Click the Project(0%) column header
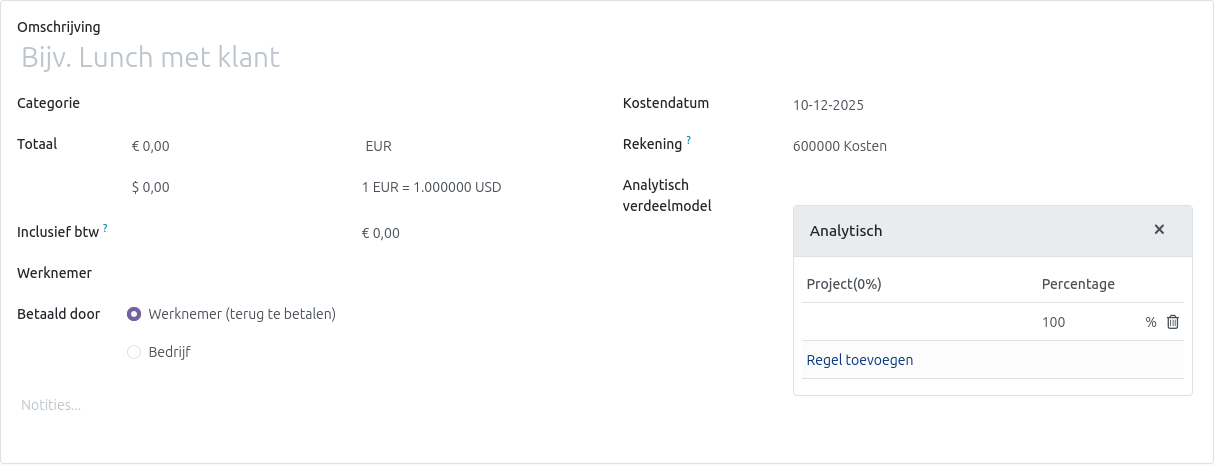Image resolution: width=1214 pixels, height=465 pixels. pos(843,284)
